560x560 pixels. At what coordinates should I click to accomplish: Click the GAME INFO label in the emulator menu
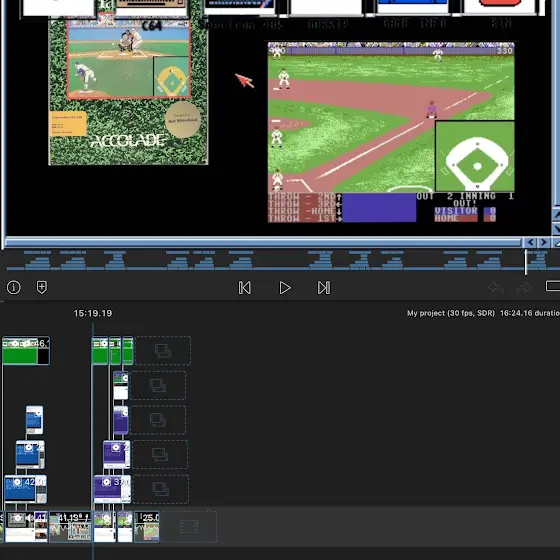point(415,24)
